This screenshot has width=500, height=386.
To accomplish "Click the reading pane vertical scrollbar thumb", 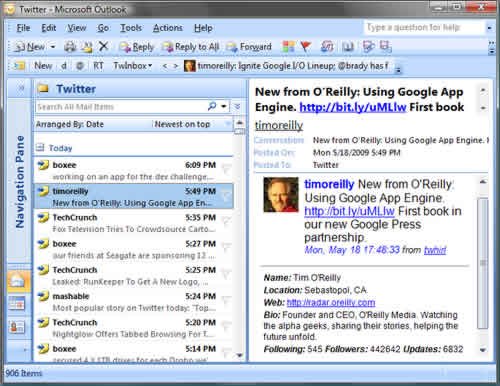I will [x=482, y=263].
